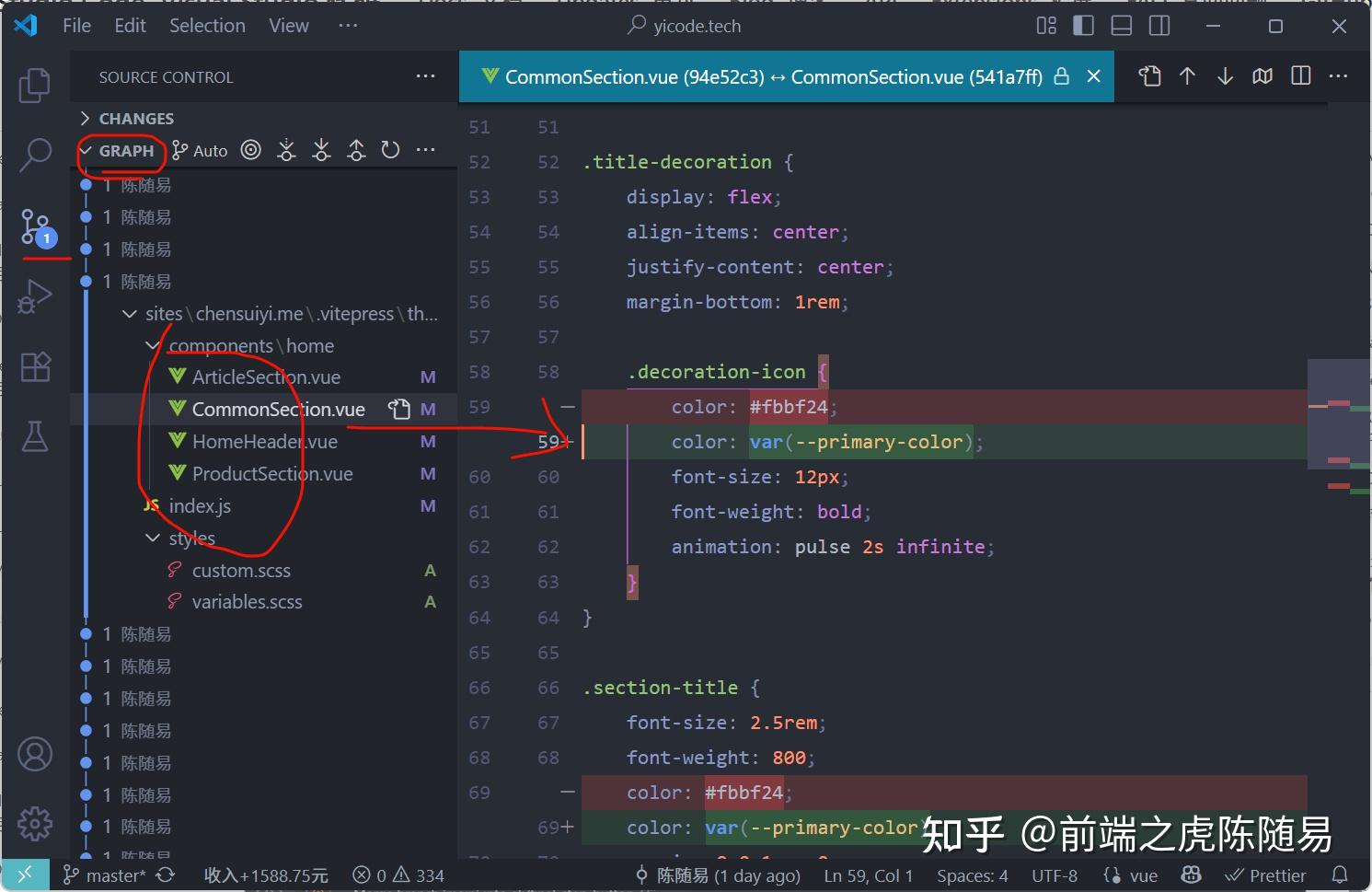Screen dimensions: 1372x892
Task: Toggle the split editor layout icon
Action: point(1300,76)
